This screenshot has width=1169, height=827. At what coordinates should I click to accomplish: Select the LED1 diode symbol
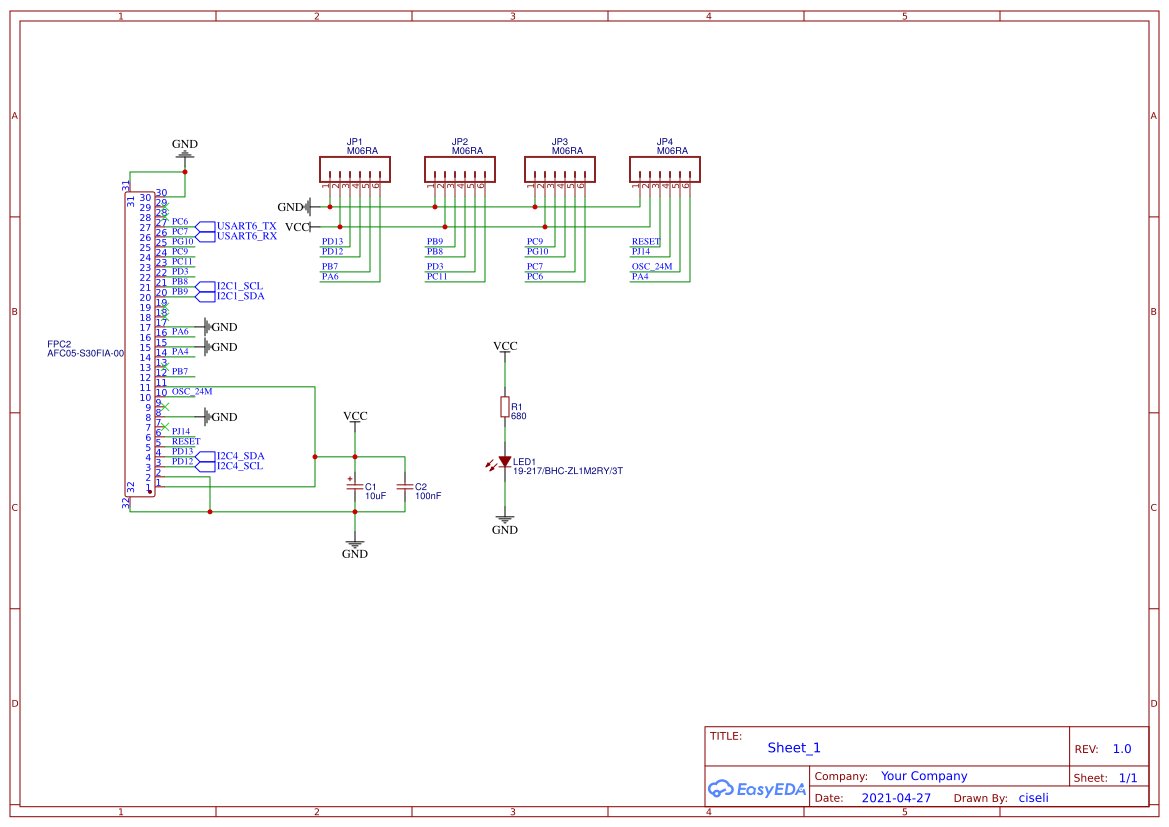506,459
